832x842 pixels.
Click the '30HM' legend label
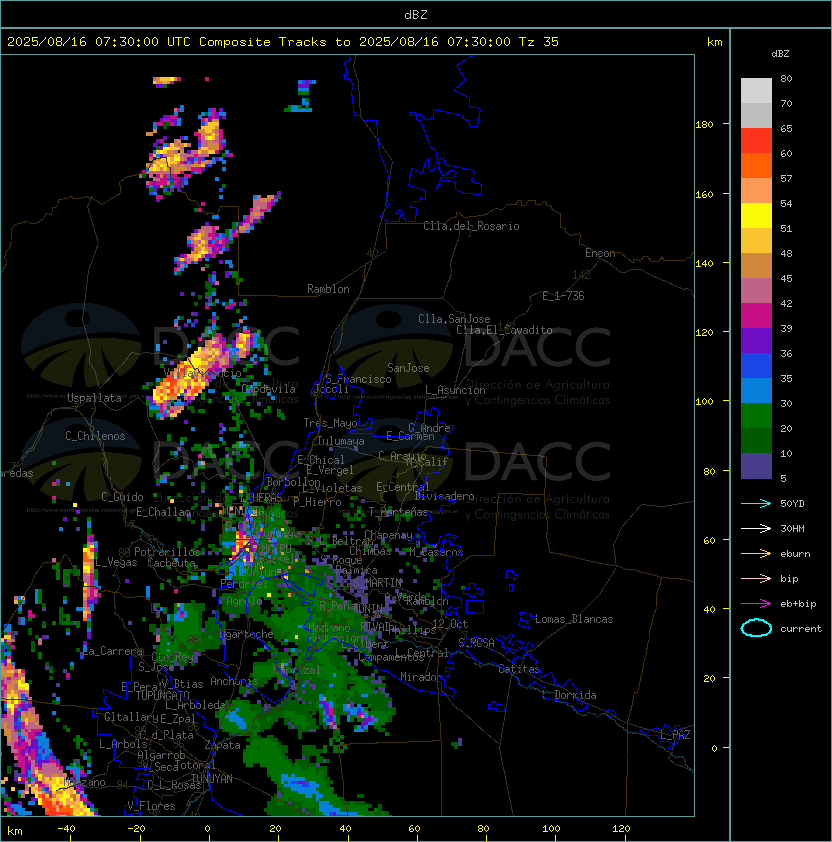click(792, 528)
